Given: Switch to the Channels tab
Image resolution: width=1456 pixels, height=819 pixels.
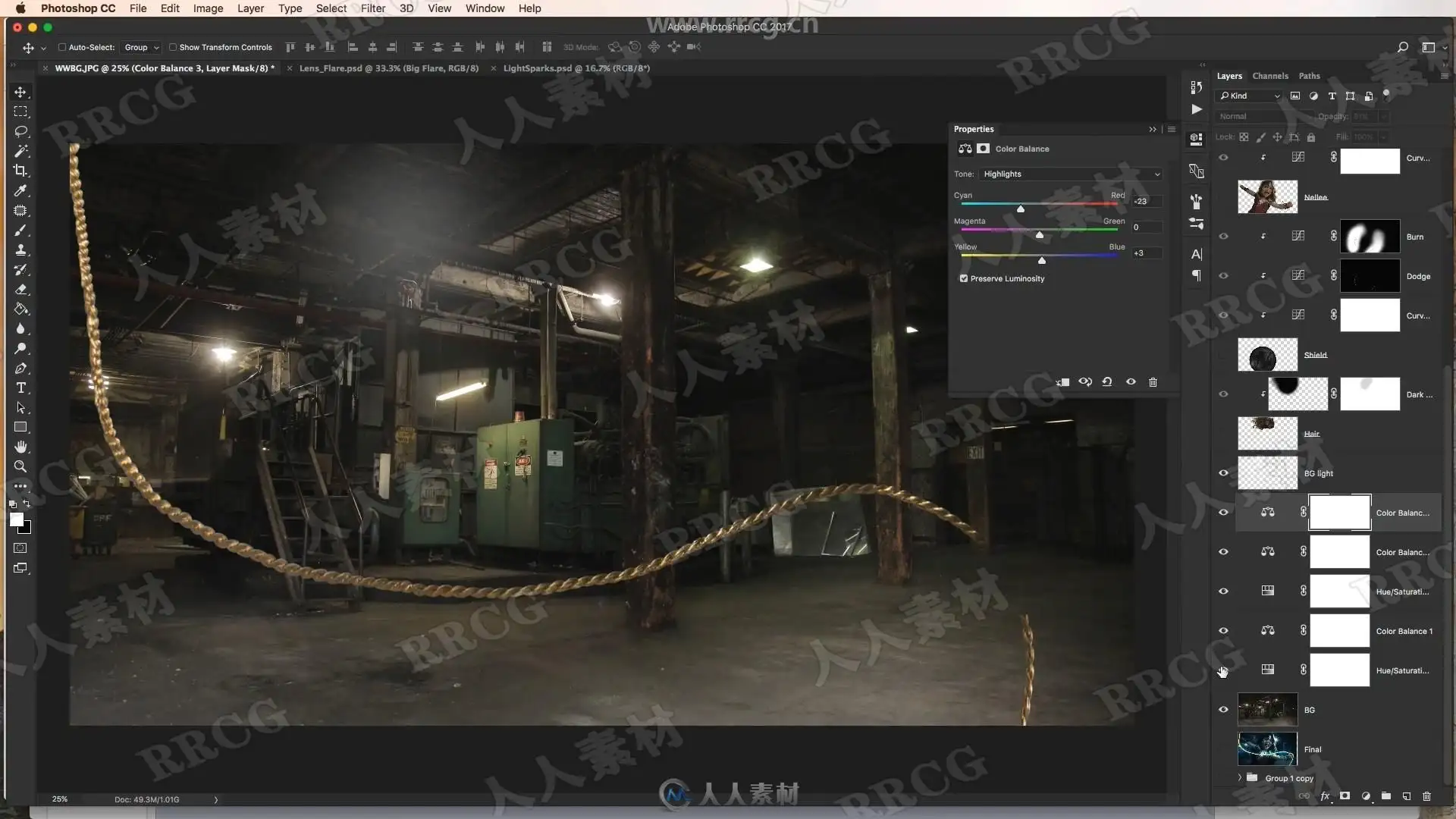Looking at the screenshot, I should 1270,76.
